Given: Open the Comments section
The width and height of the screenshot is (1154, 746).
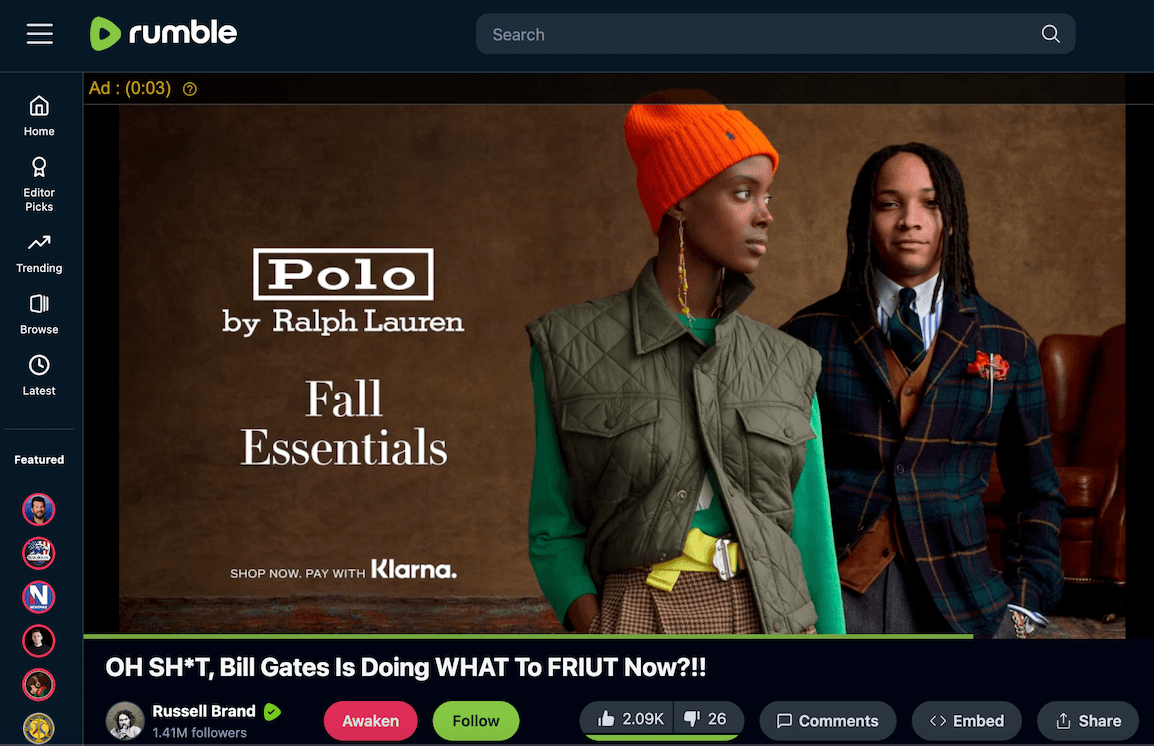Looking at the screenshot, I should 828,721.
